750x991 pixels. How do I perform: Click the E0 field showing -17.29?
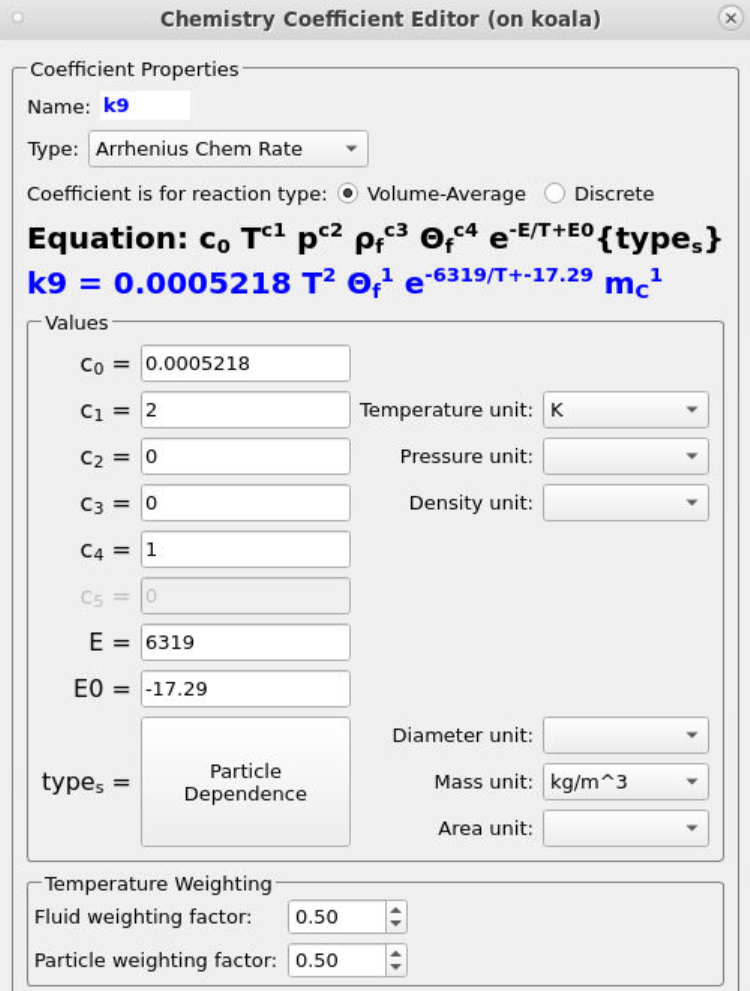(245, 689)
